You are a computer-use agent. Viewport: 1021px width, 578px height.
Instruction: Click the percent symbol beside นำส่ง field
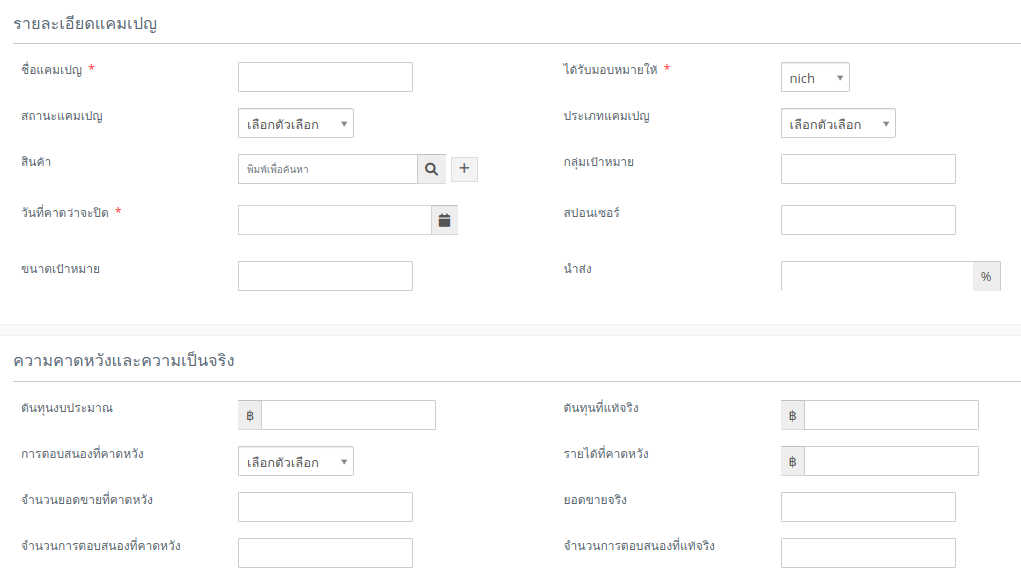(x=986, y=276)
